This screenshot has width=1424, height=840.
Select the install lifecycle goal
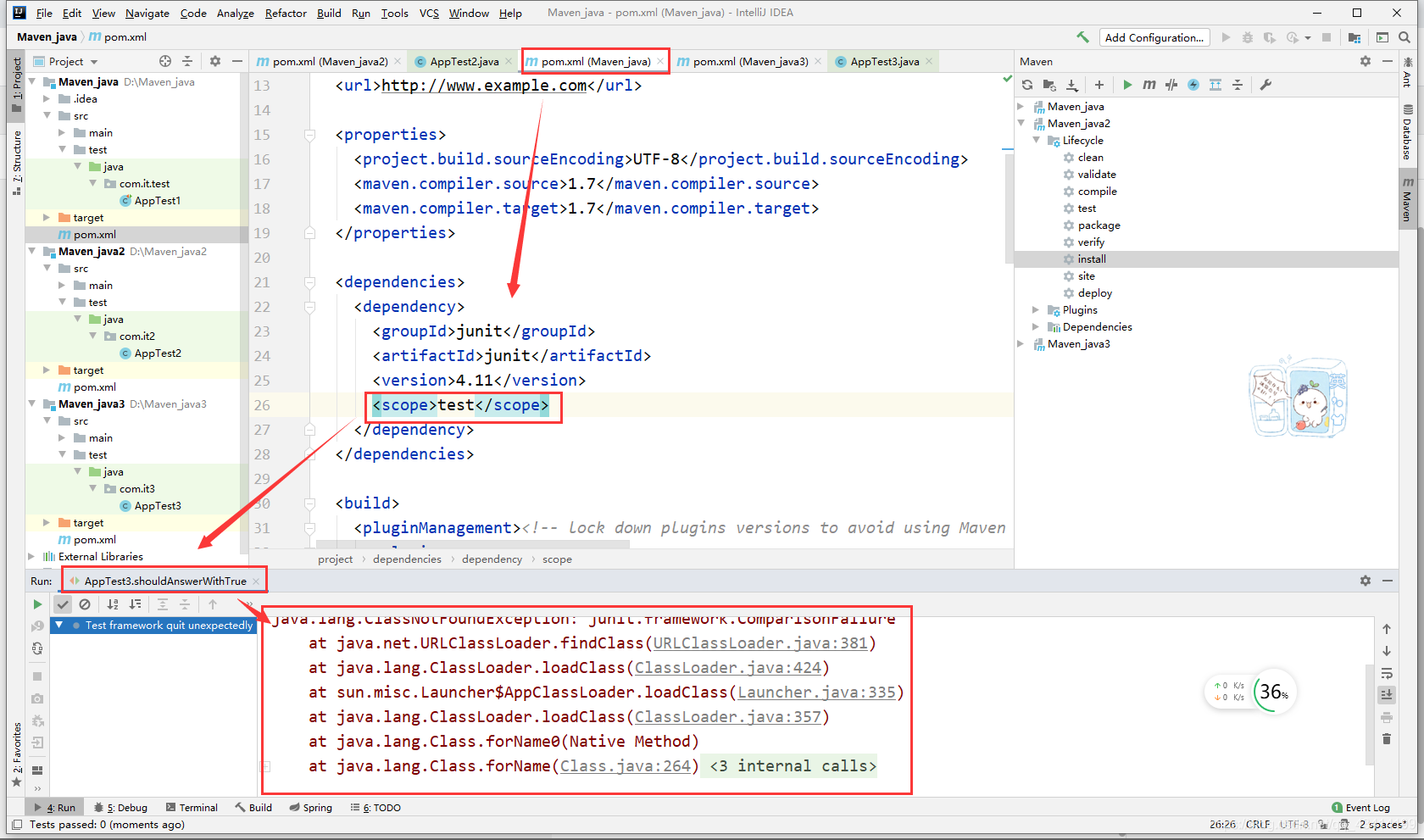tap(1092, 259)
